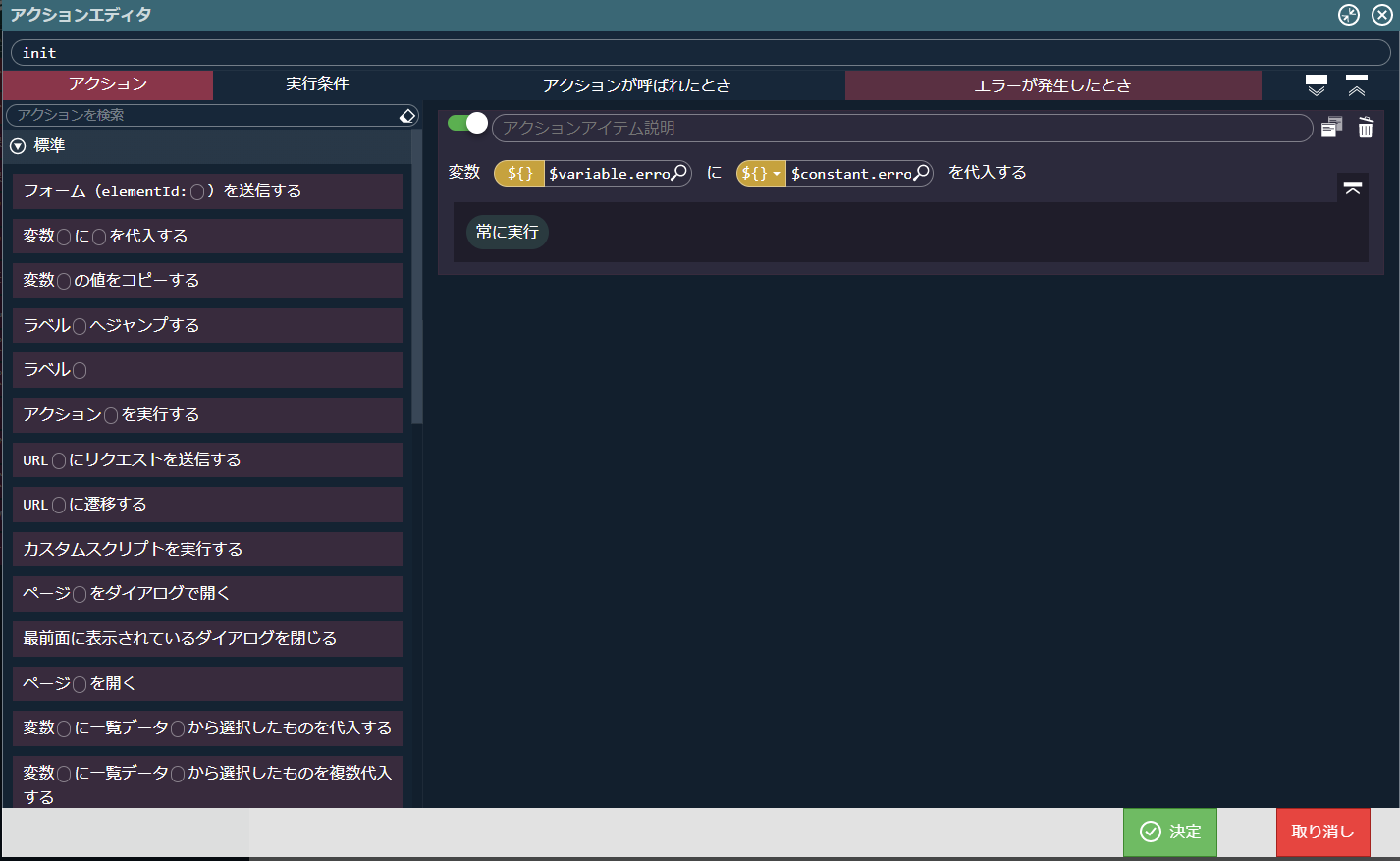Add action アクション◯を実行する
This screenshot has height=861, width=1400.
point(207,414)
